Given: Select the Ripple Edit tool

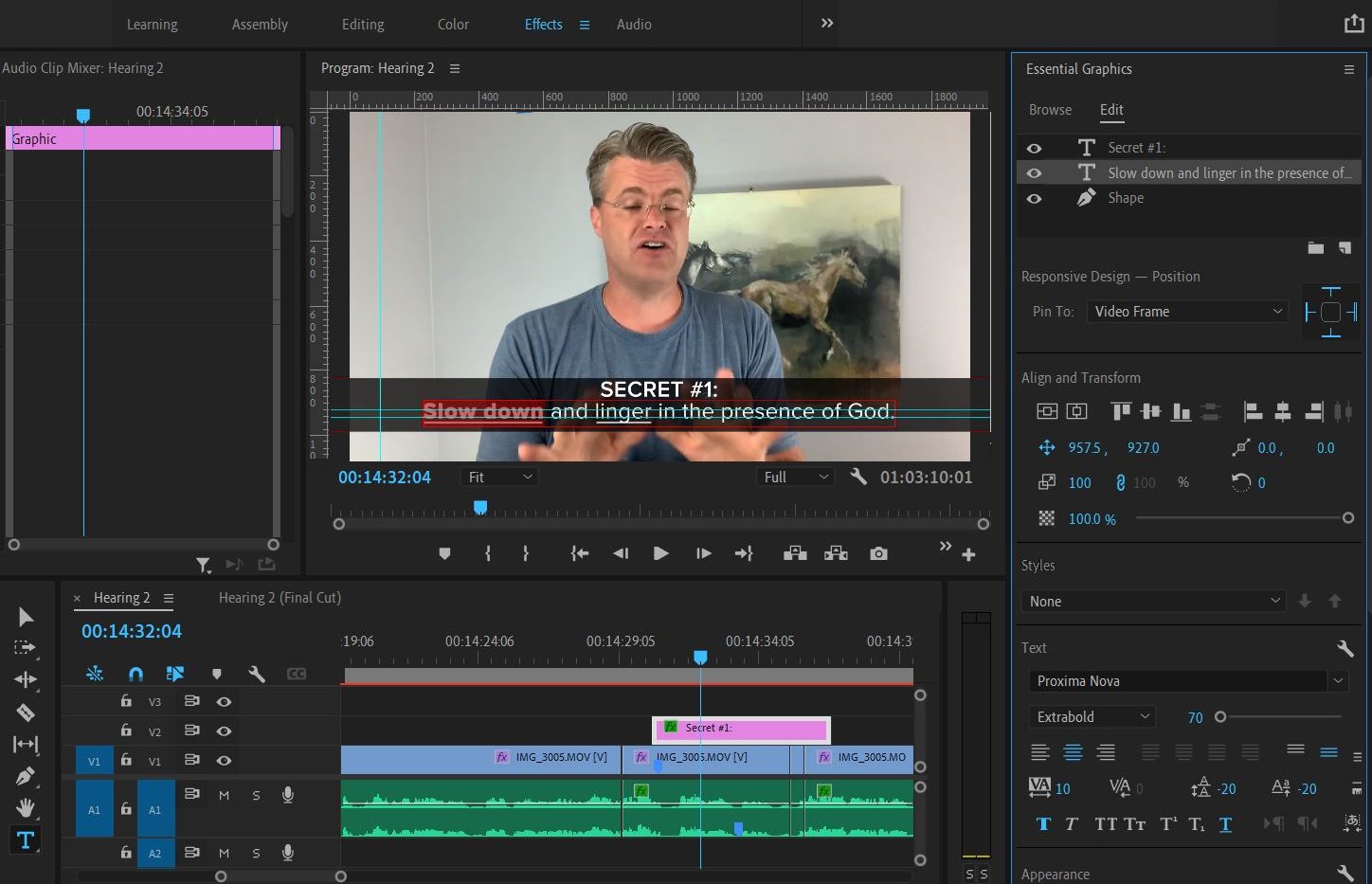Looking at the screenshot, I should (x=26, y=679).
